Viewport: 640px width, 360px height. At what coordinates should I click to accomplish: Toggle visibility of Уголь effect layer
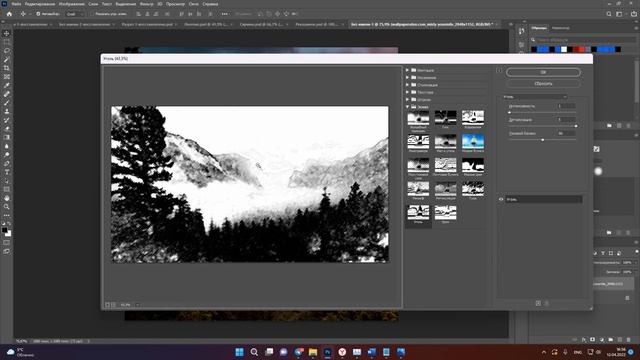coord(501,199)
